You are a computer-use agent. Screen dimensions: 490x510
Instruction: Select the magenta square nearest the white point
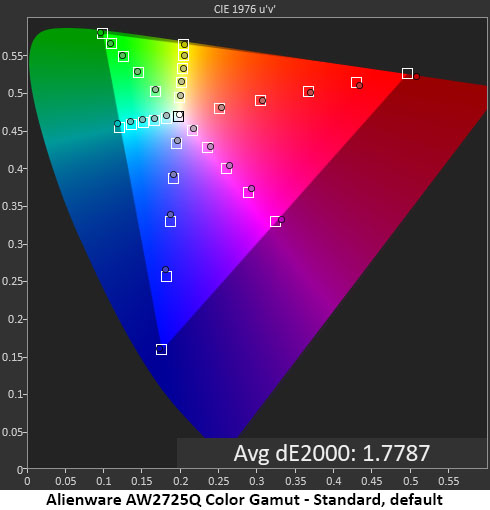[192, 130]
